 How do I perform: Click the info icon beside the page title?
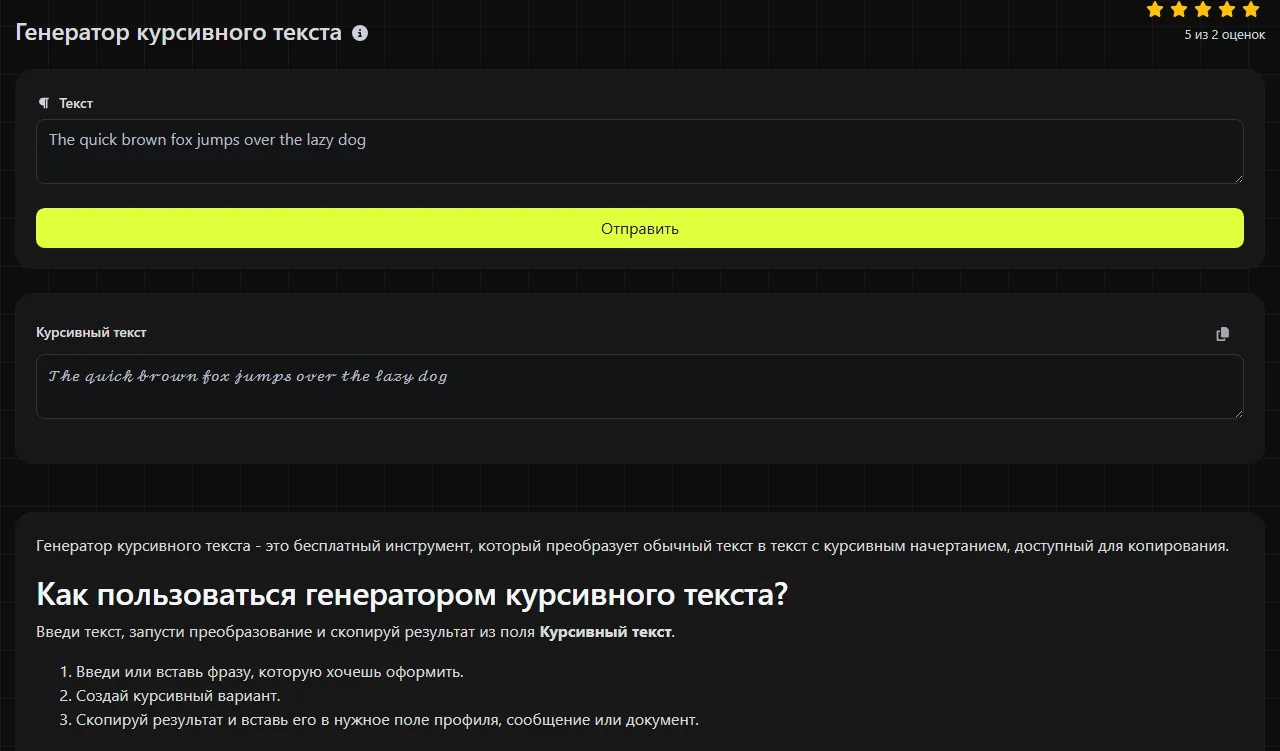click(x=360, y=33)
